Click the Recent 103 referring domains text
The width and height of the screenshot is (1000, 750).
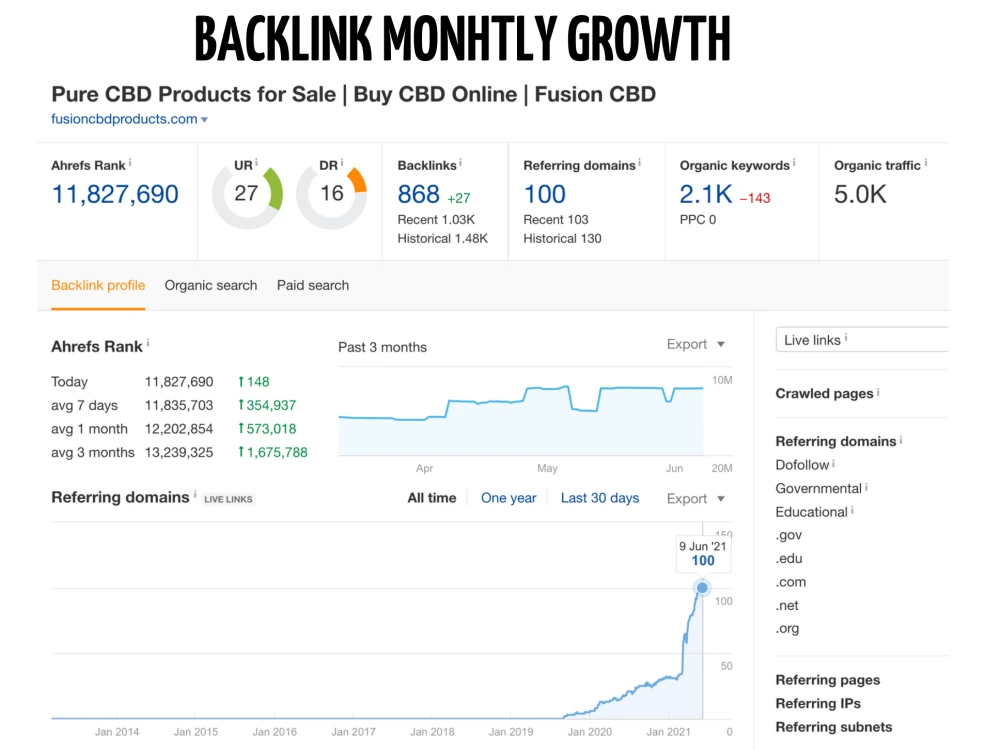(555, 220)
